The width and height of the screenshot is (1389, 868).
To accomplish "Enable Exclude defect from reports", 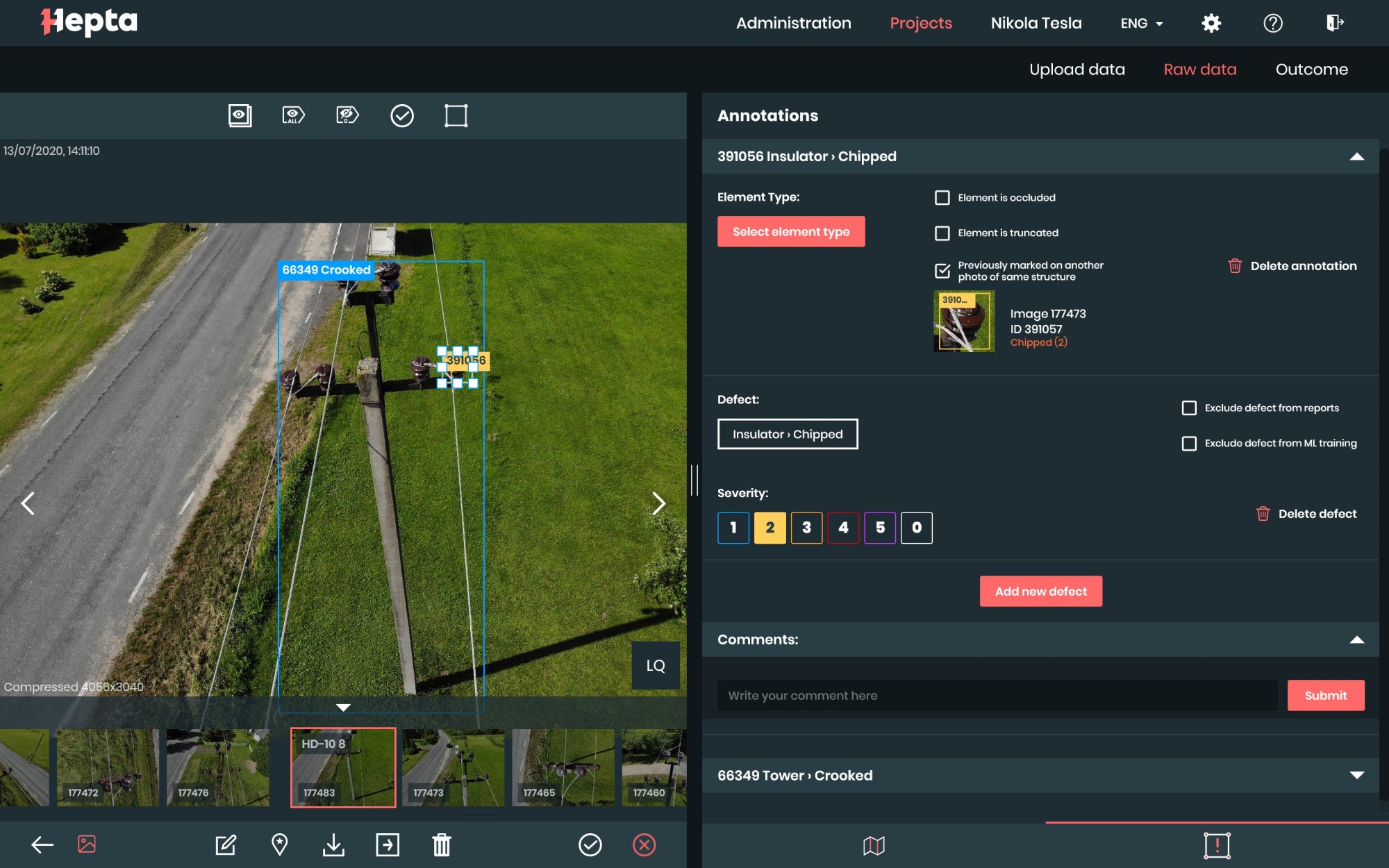I will 1189,407.
